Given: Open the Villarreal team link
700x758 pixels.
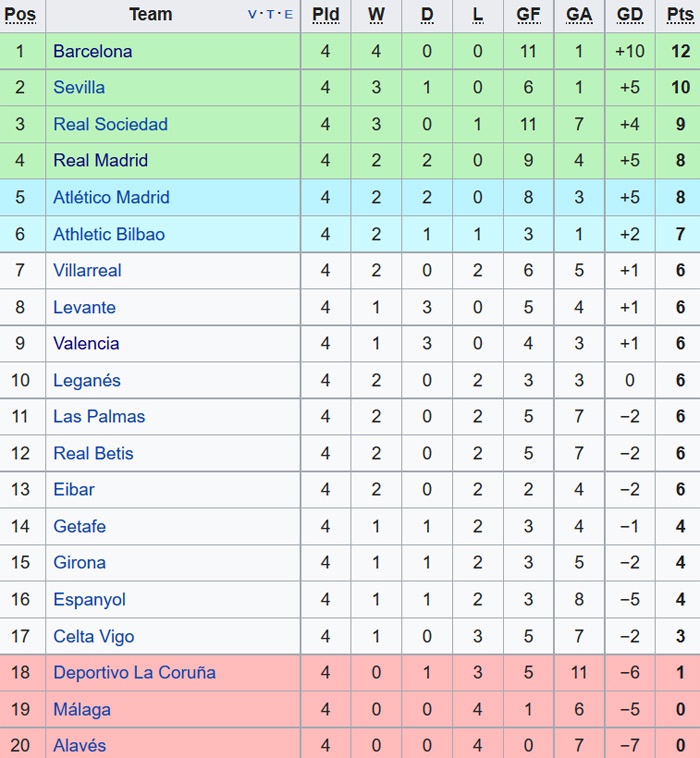Looking at the screenshot, I should tap(87, 270).
